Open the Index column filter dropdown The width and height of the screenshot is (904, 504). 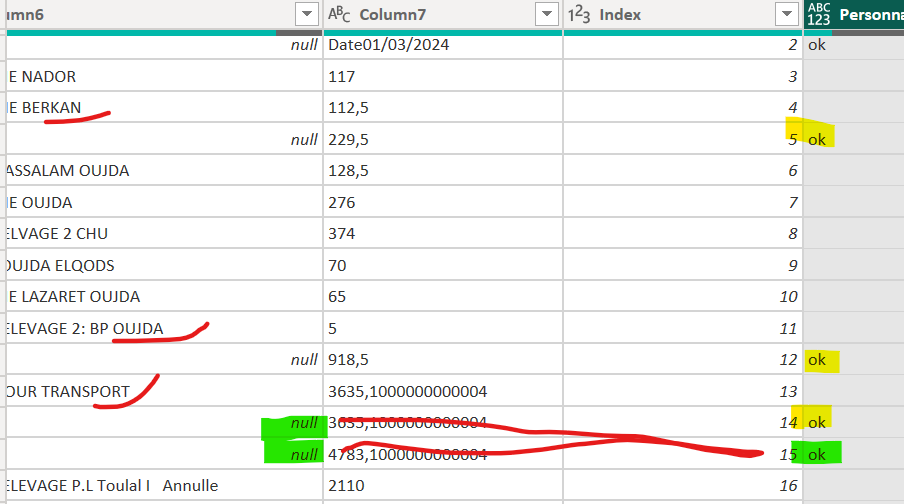tap(787, 14)
